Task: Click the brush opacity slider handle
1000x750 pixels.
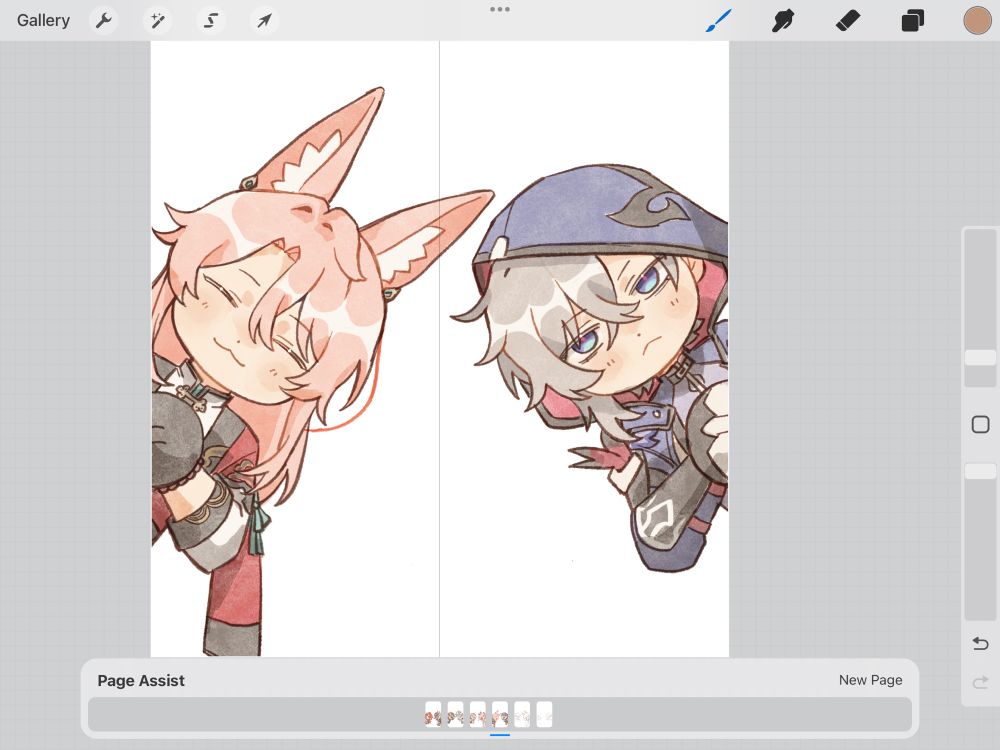Action: click(980, 471)
